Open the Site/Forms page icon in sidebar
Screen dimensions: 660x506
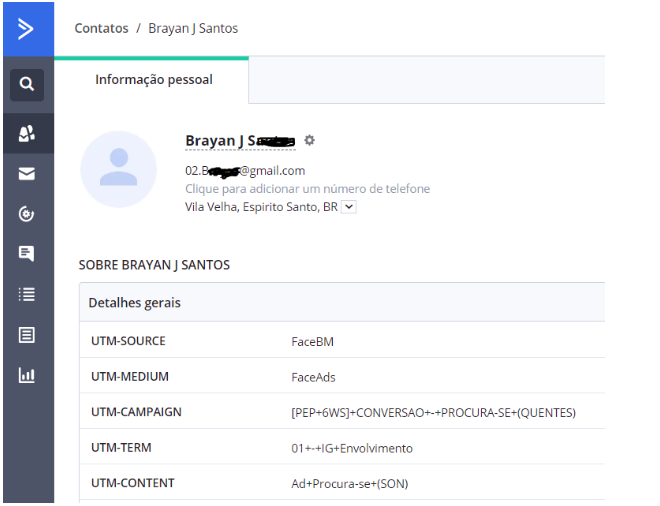tap(27, 335)
